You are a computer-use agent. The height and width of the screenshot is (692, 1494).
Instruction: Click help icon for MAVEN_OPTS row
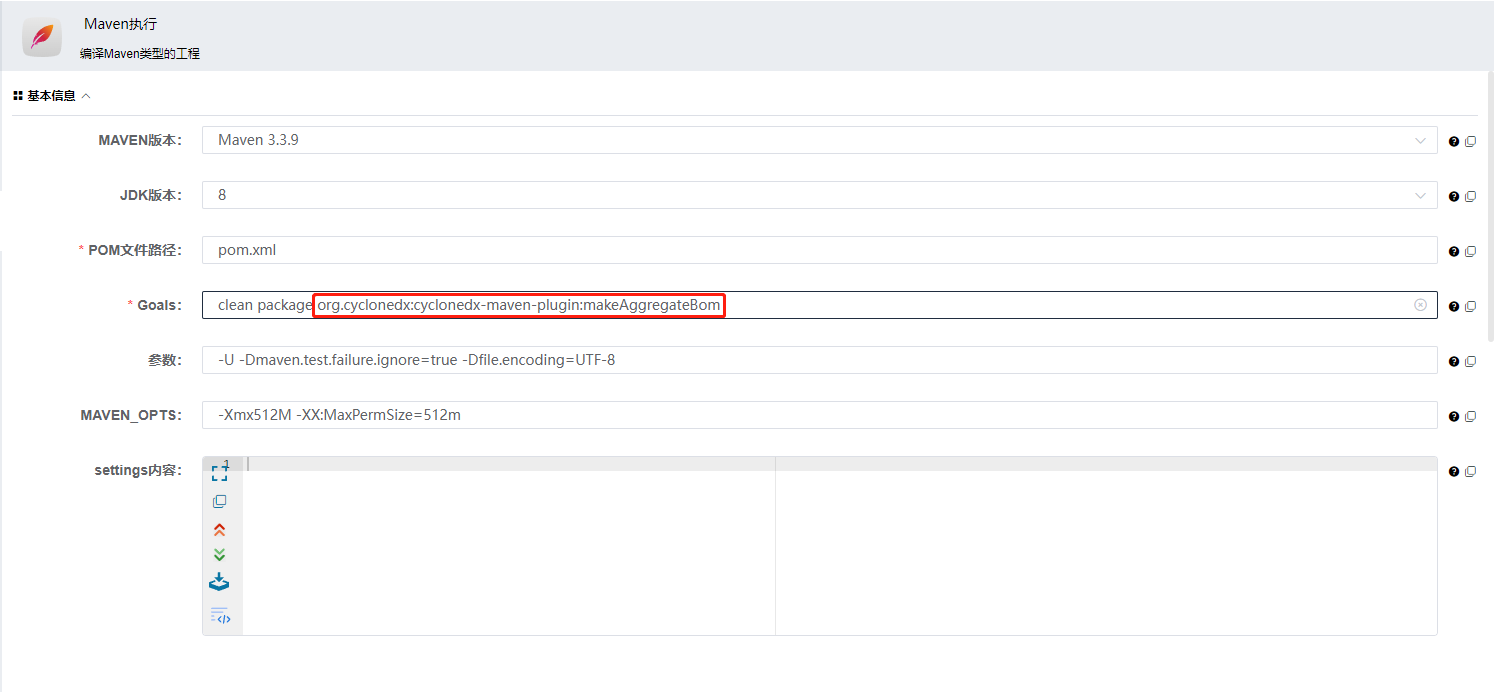point(1454,417)
